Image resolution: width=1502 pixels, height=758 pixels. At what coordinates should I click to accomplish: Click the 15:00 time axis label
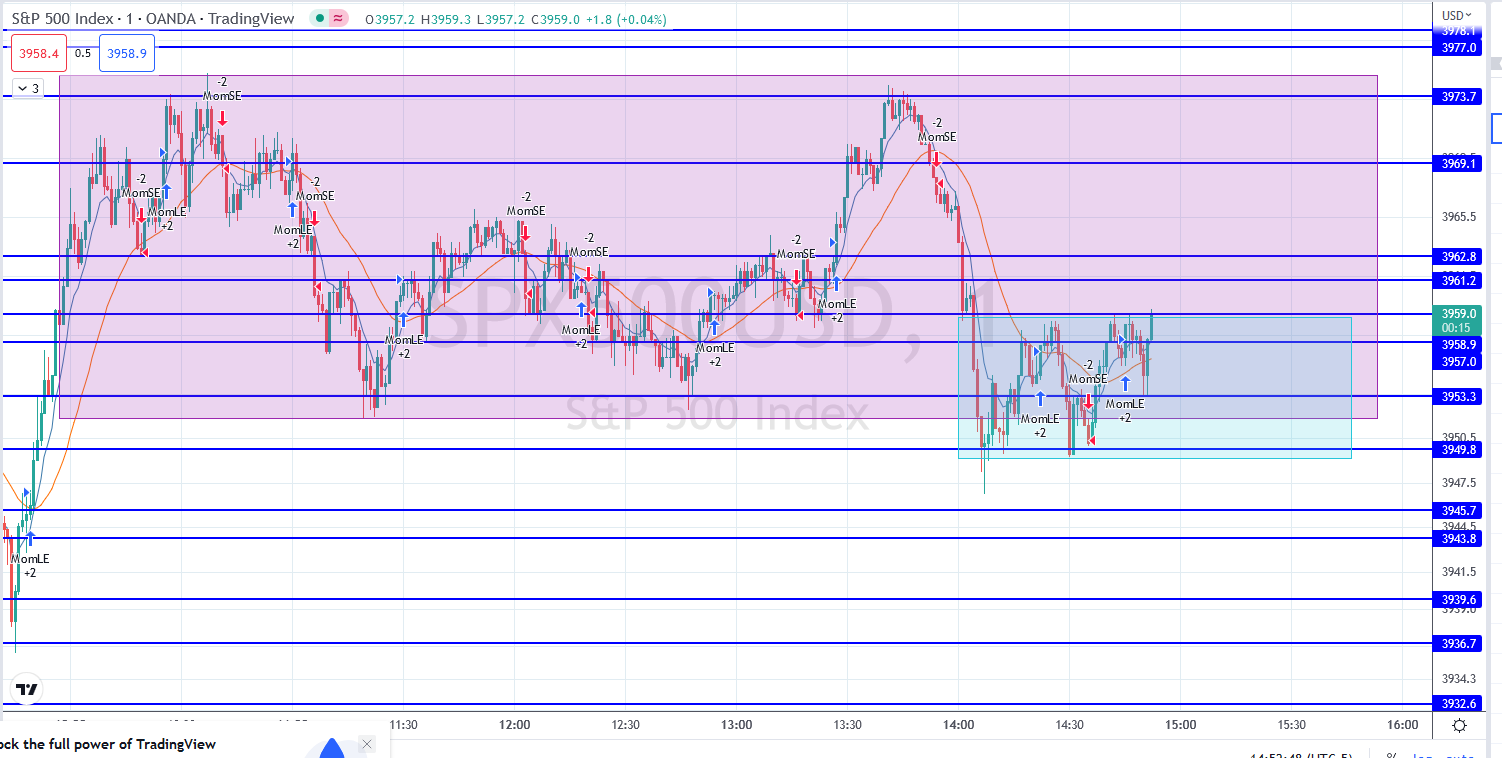pos(1180,725)
